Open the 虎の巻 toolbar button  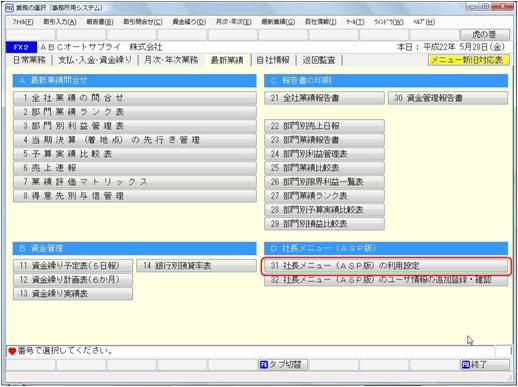click(485, 34)
